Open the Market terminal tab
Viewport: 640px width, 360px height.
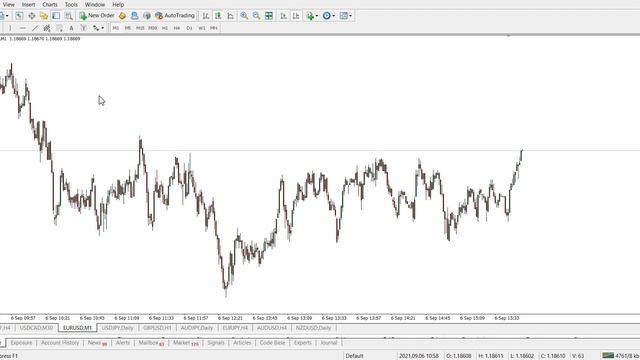coord(185,343)
